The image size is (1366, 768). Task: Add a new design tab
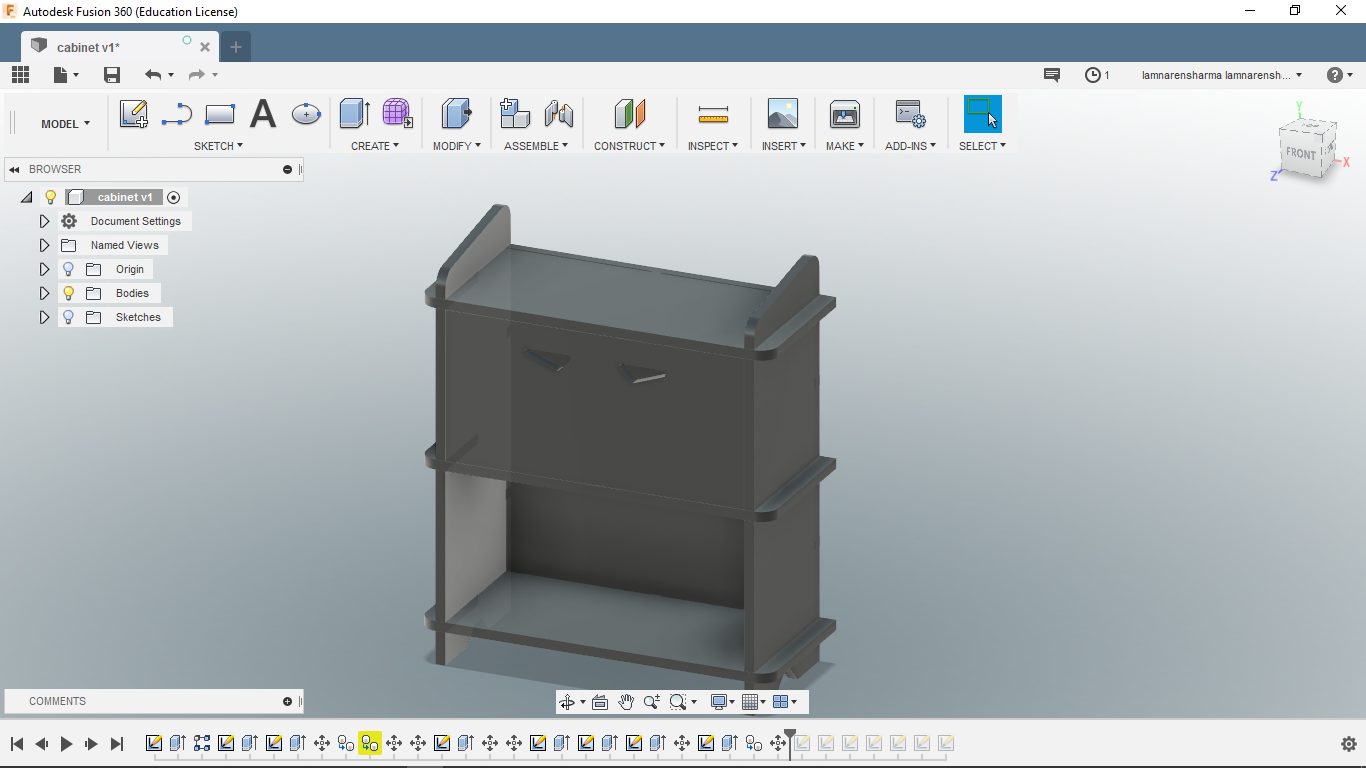pos(236,47)
